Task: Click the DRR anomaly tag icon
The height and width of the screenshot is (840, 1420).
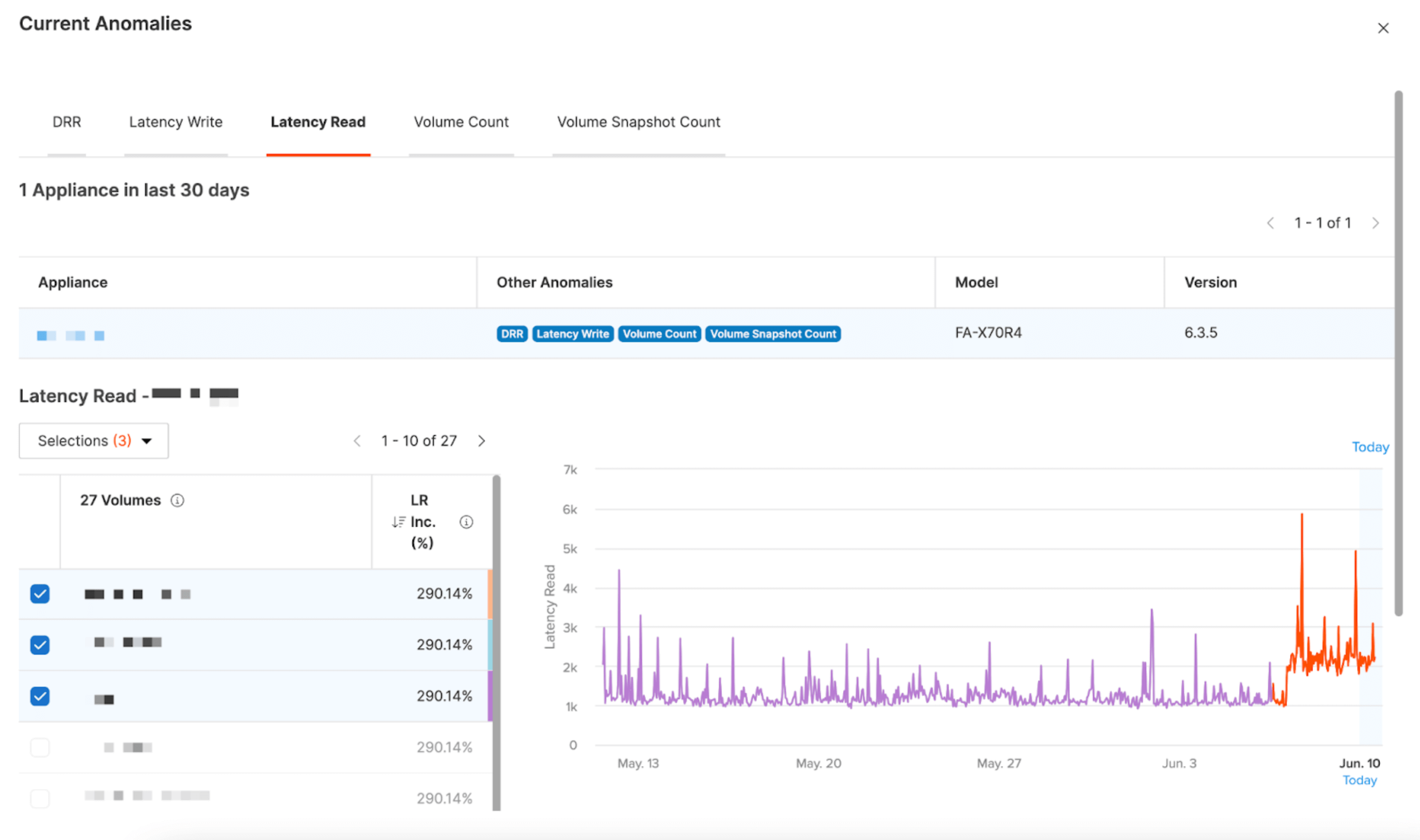Action: pyautogui.click(x=511, y=334)
